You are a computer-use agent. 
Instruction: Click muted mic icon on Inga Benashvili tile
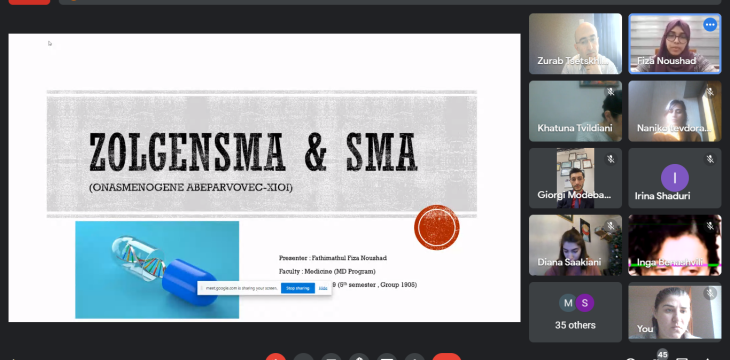click(x=710, y=226)
